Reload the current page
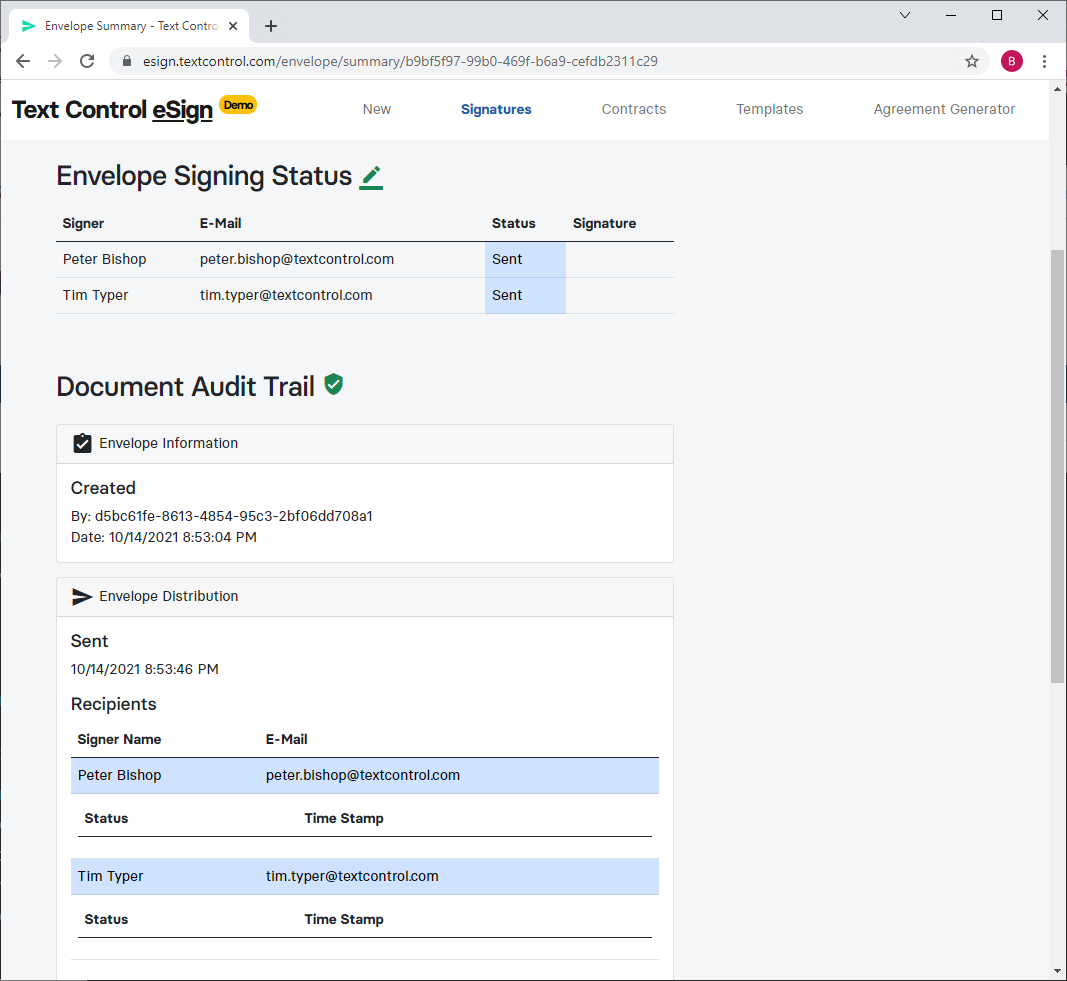 87,61
